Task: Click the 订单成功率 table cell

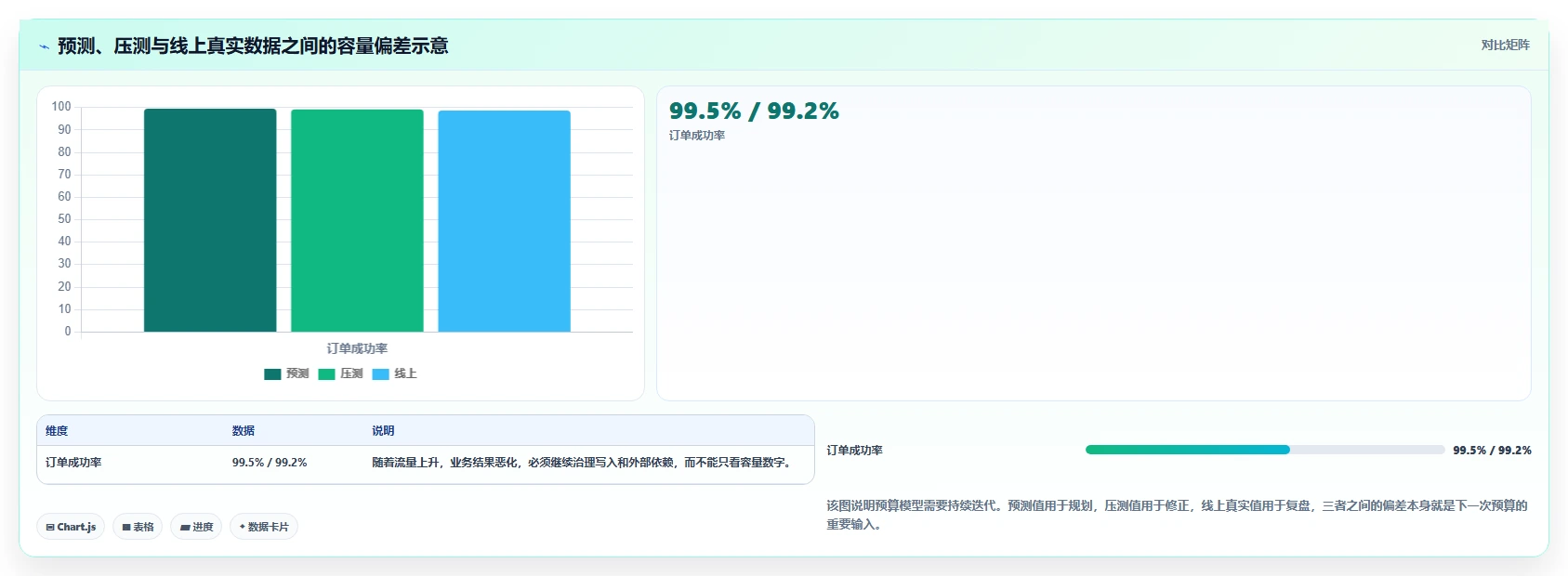Action: [73, 463]
